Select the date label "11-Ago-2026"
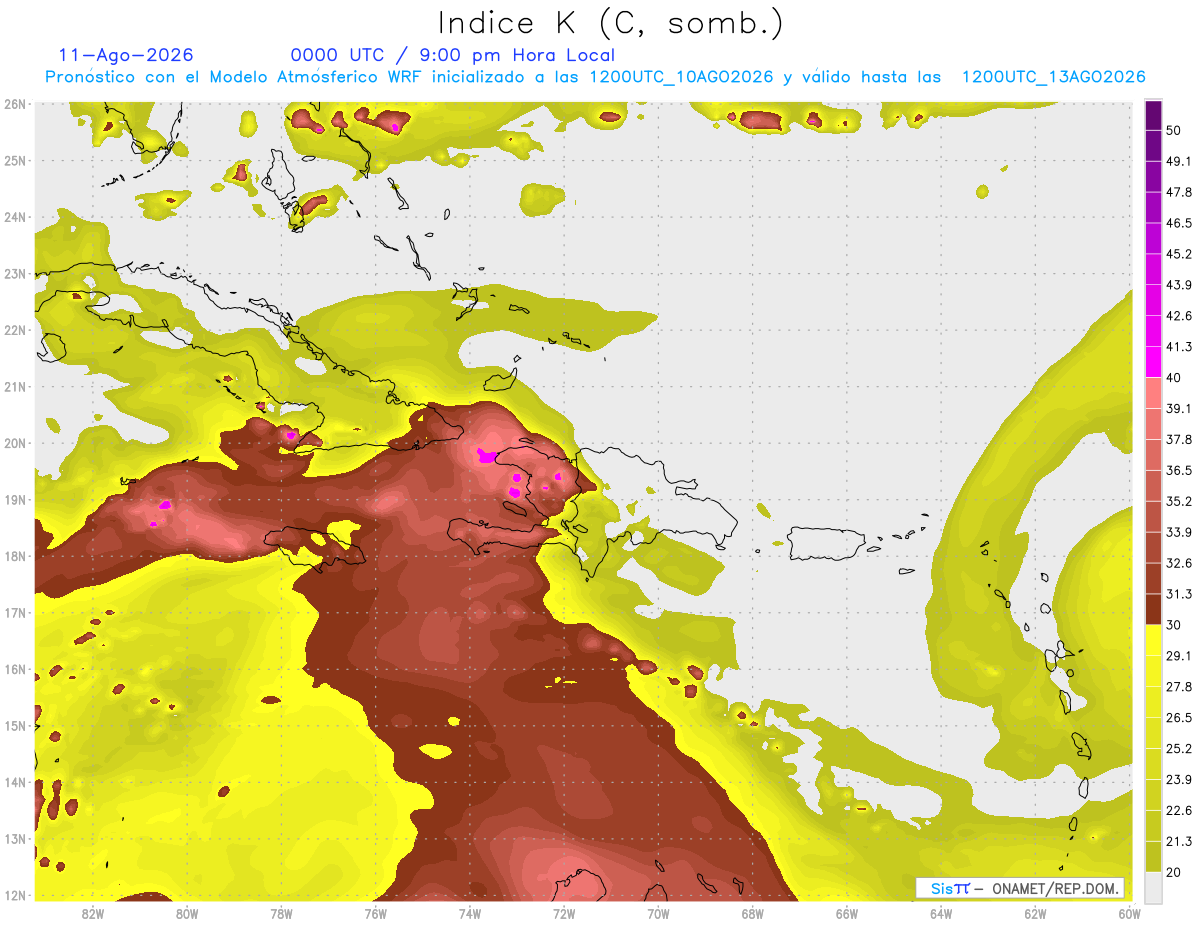Image resolution: width=1200 pixels, height=927 pixels. (126, 55)
